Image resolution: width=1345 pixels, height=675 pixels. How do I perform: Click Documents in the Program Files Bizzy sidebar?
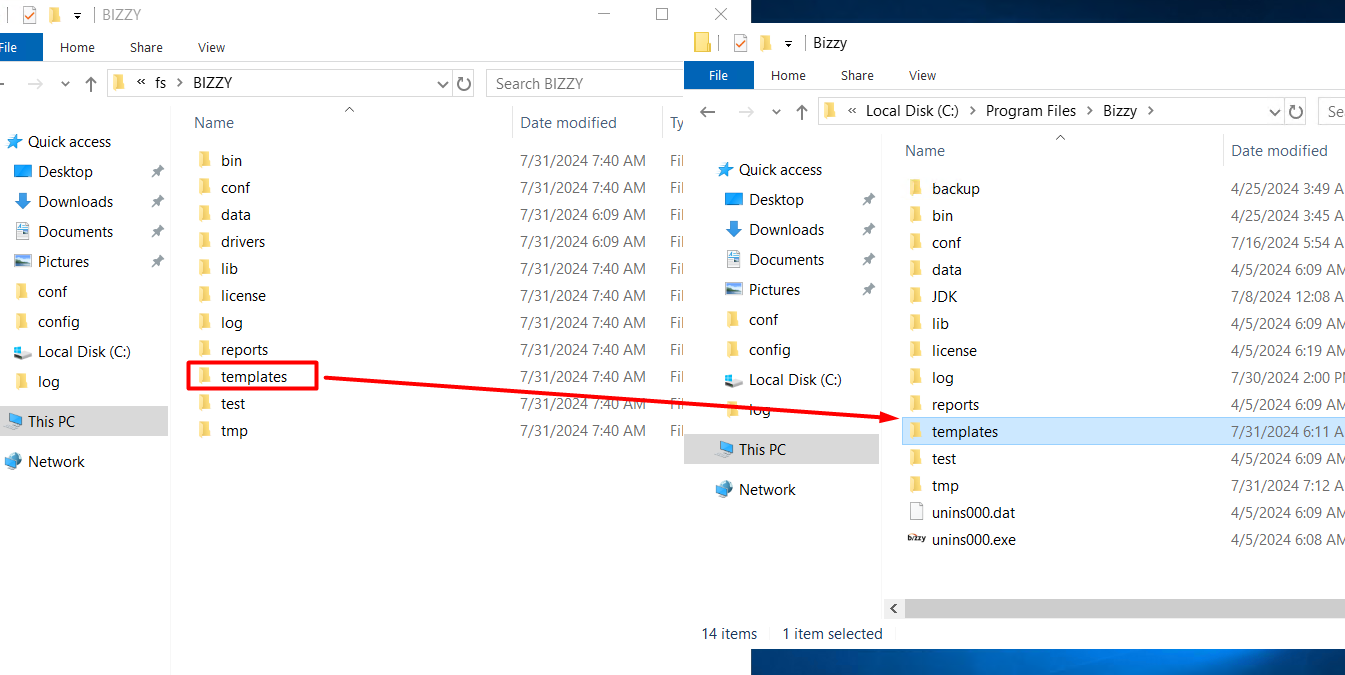[787, 260]
